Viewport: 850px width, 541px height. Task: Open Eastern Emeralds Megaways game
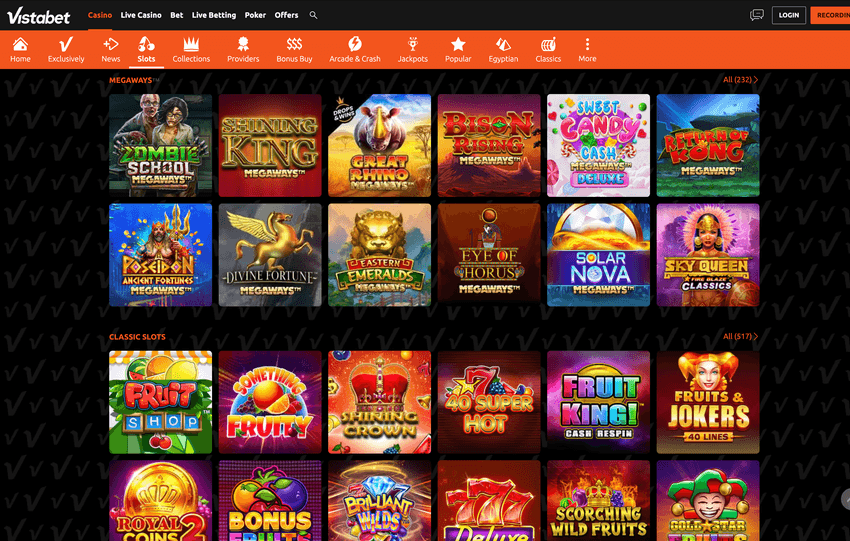click(x=379, y=255)
